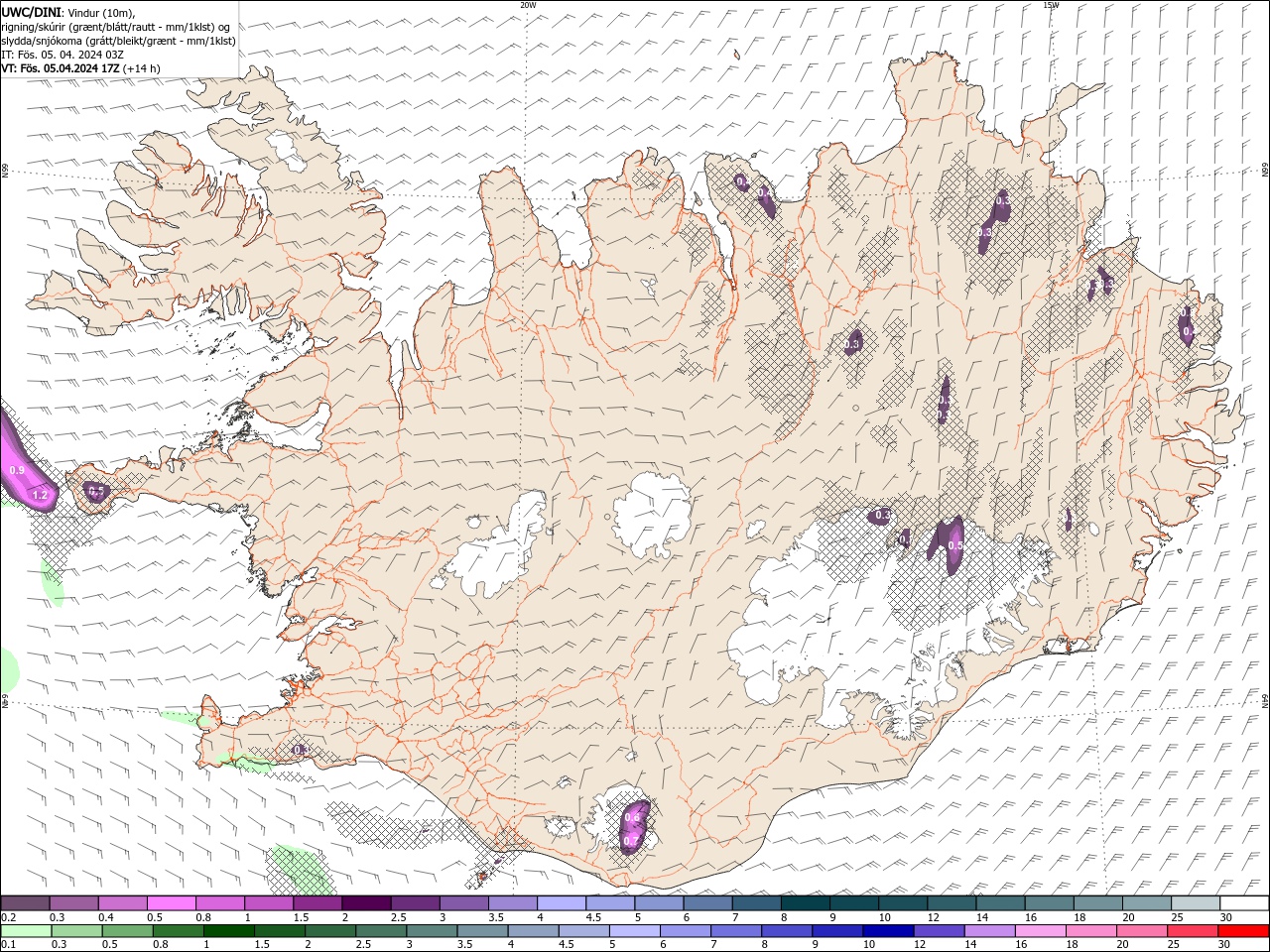Pick the rain scale swatch labelled 20
Viewport: 1270px width, 952px height.
tap(1142, 931)
